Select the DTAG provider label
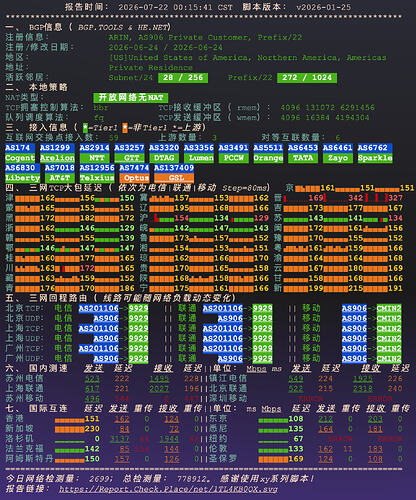 pyautogui.click(x=164, y=158)
